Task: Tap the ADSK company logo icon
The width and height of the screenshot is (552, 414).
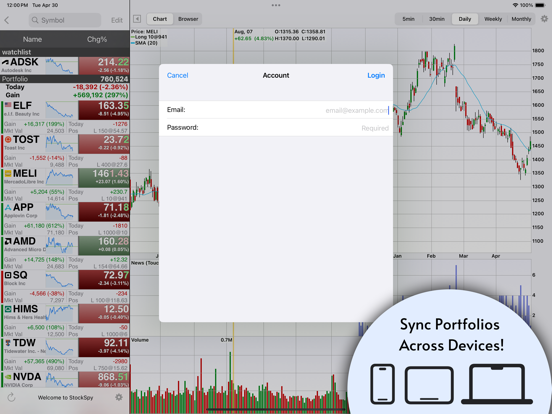Action: point(5,62)
